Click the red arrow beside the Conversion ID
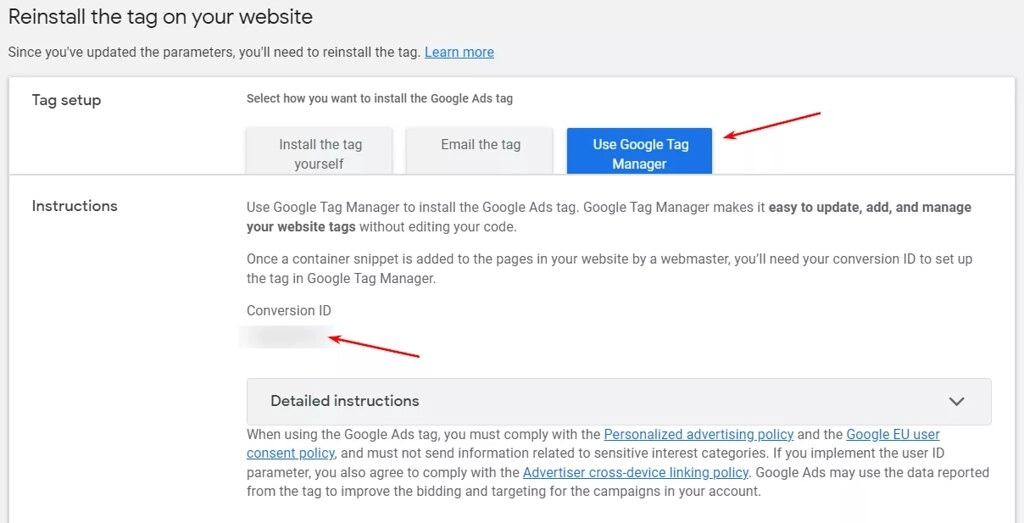The image size is (1024, 523). pyautogui.click(x=375, y=347)
